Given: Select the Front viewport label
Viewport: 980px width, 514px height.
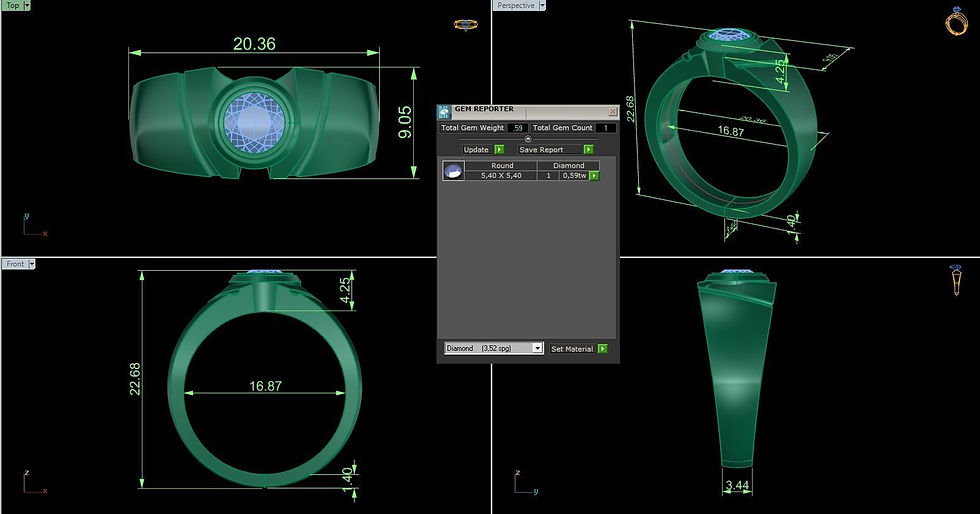Looking at the screenshot, I should pos(15,264).
